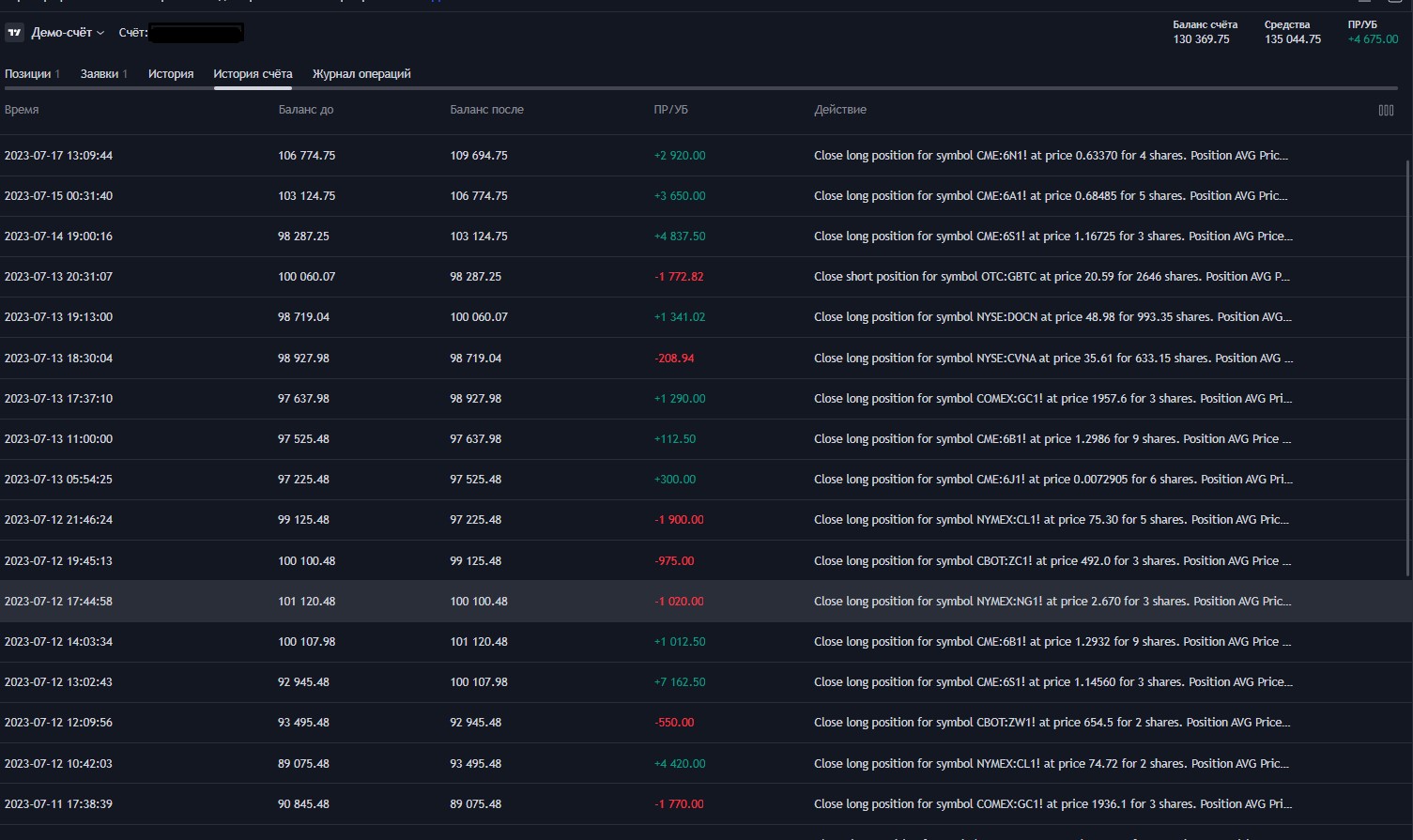Select the История счёта tab
This screenshot has width=1413, height=840.
click(x=253, y=74)
